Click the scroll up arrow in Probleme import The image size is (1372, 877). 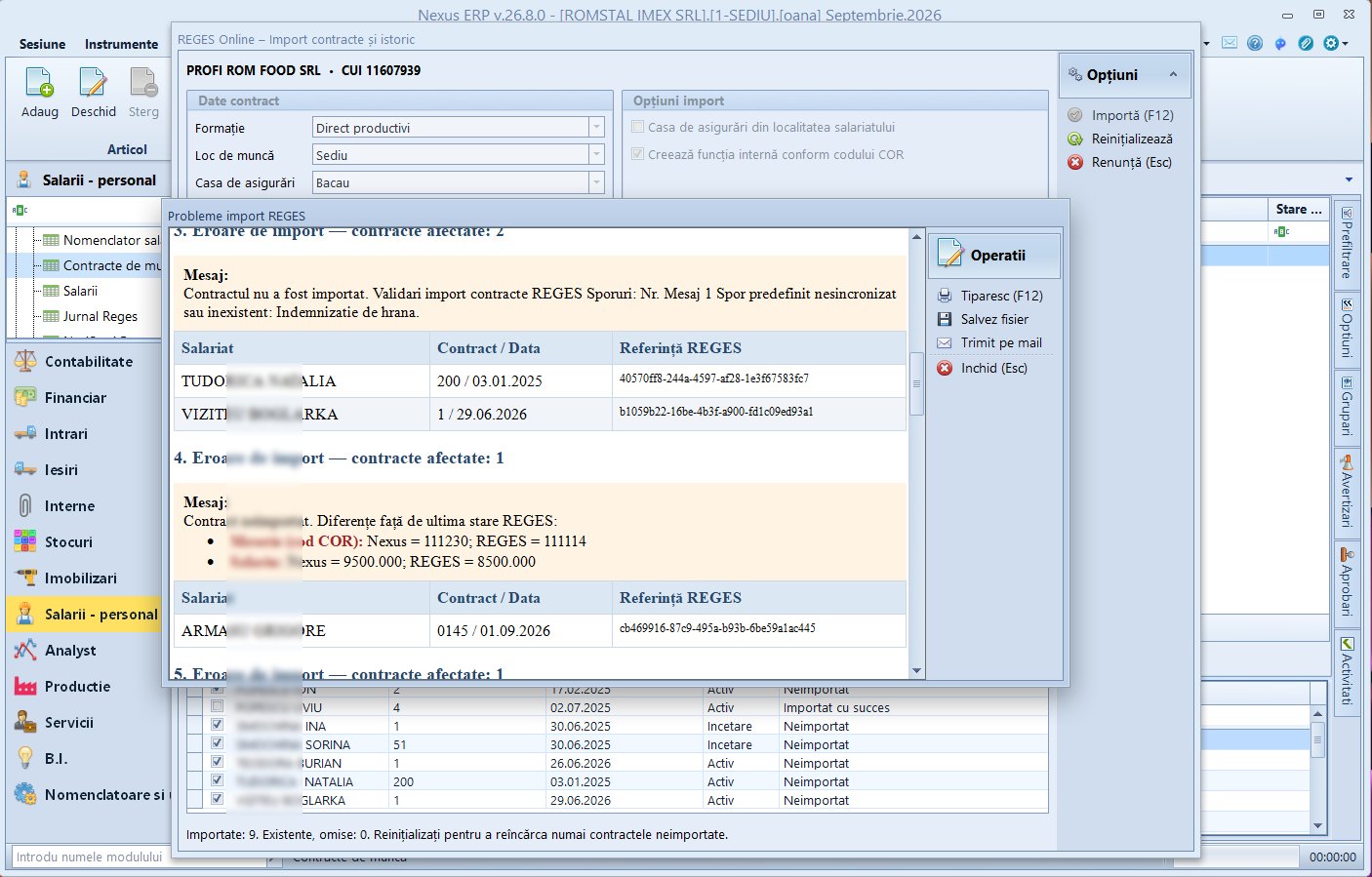916,237
